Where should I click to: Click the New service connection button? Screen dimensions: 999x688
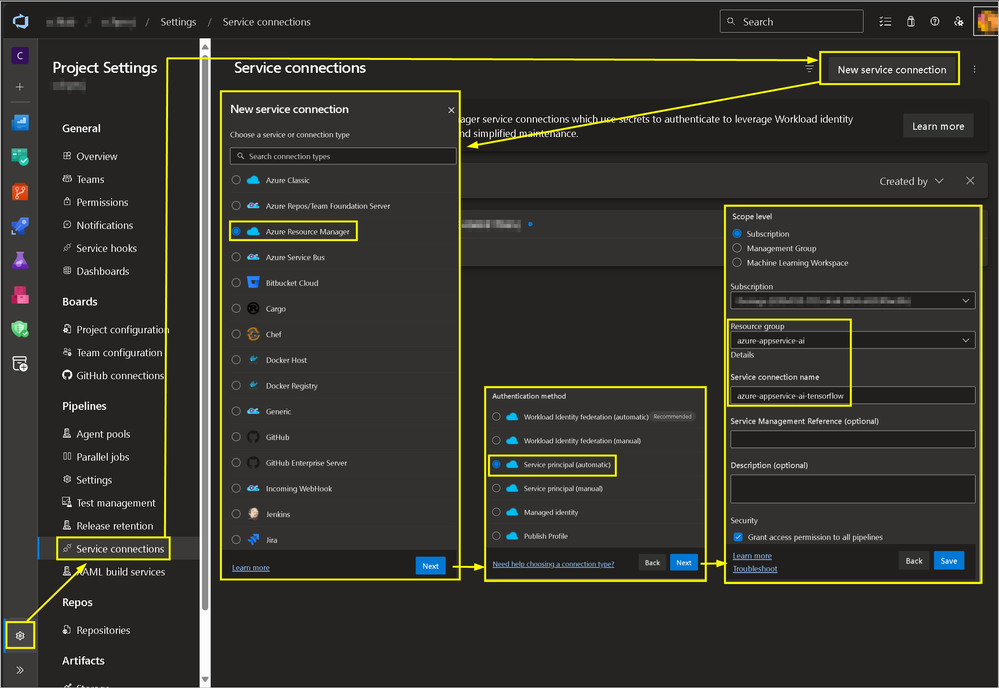click(891, 69)
